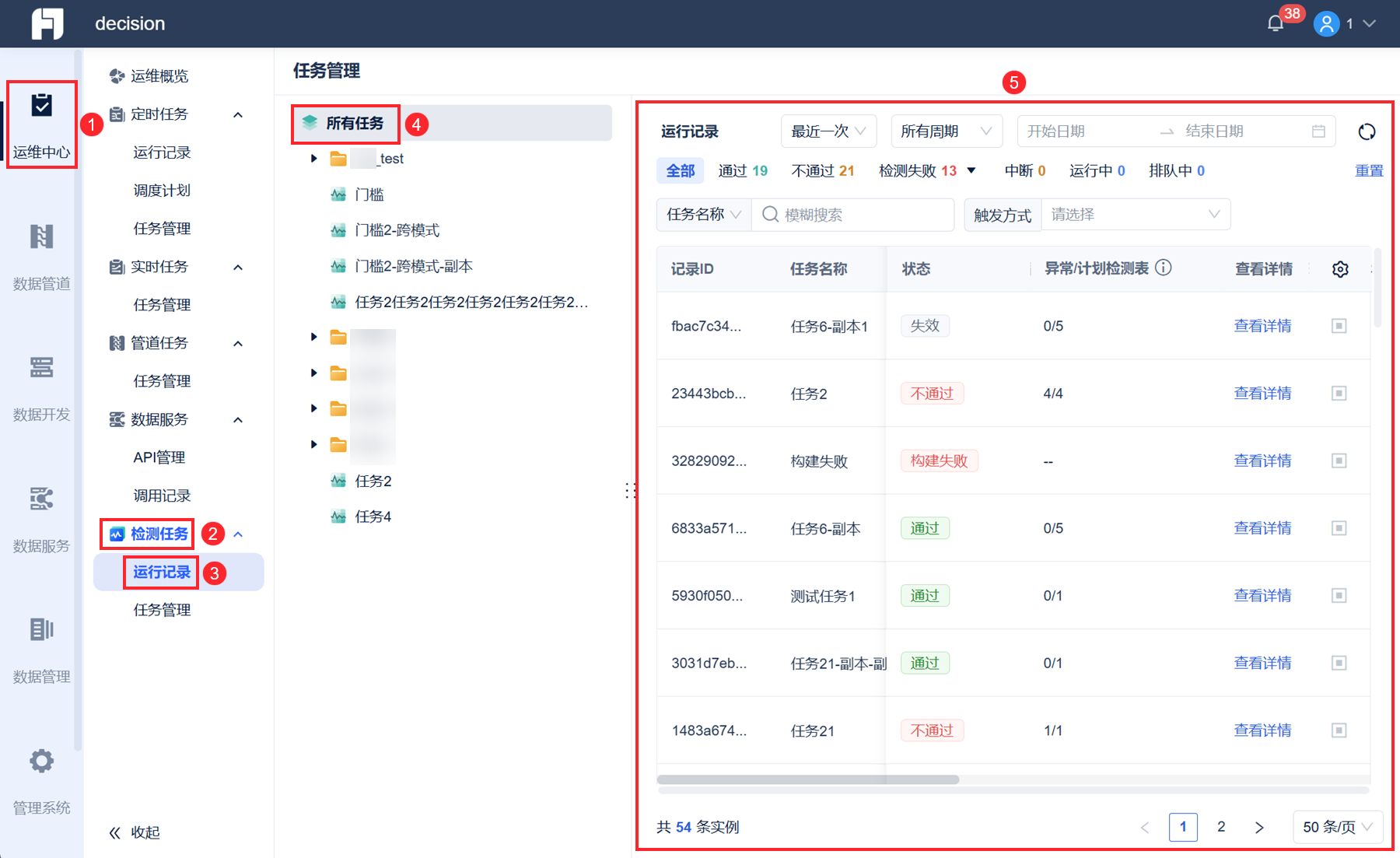Switch to the 全部 status tab

[x=681, y=170]
